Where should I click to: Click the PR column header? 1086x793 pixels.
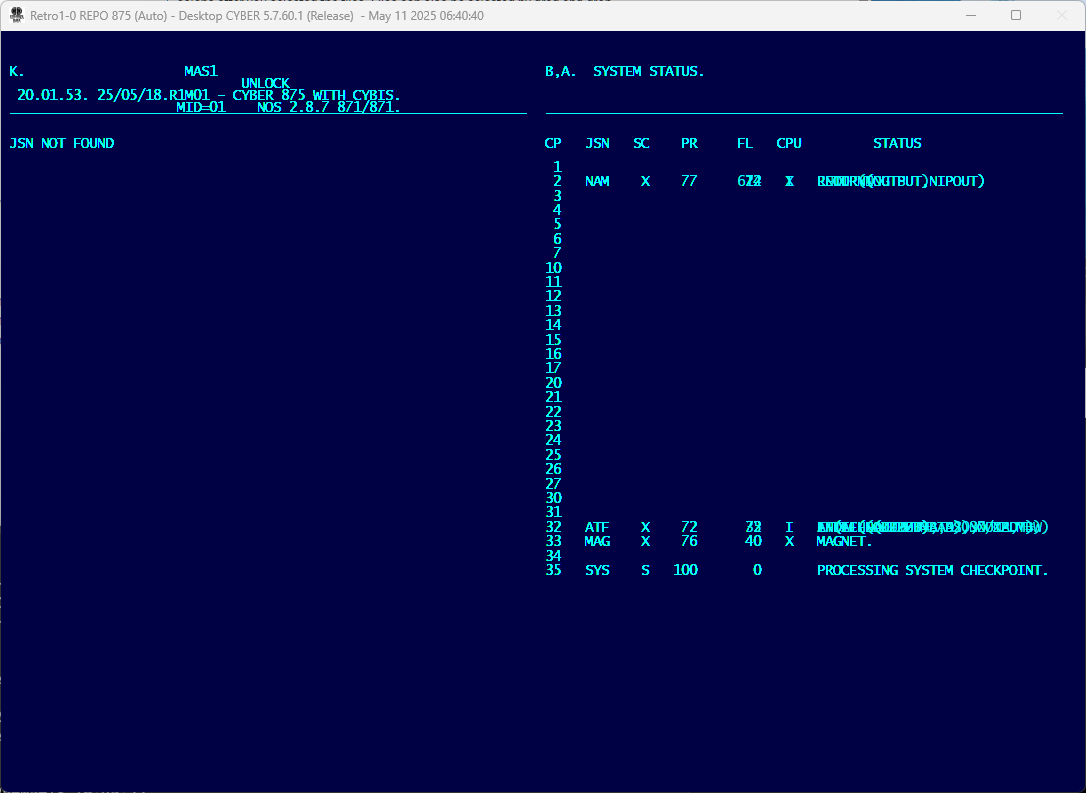coord(689,144)
